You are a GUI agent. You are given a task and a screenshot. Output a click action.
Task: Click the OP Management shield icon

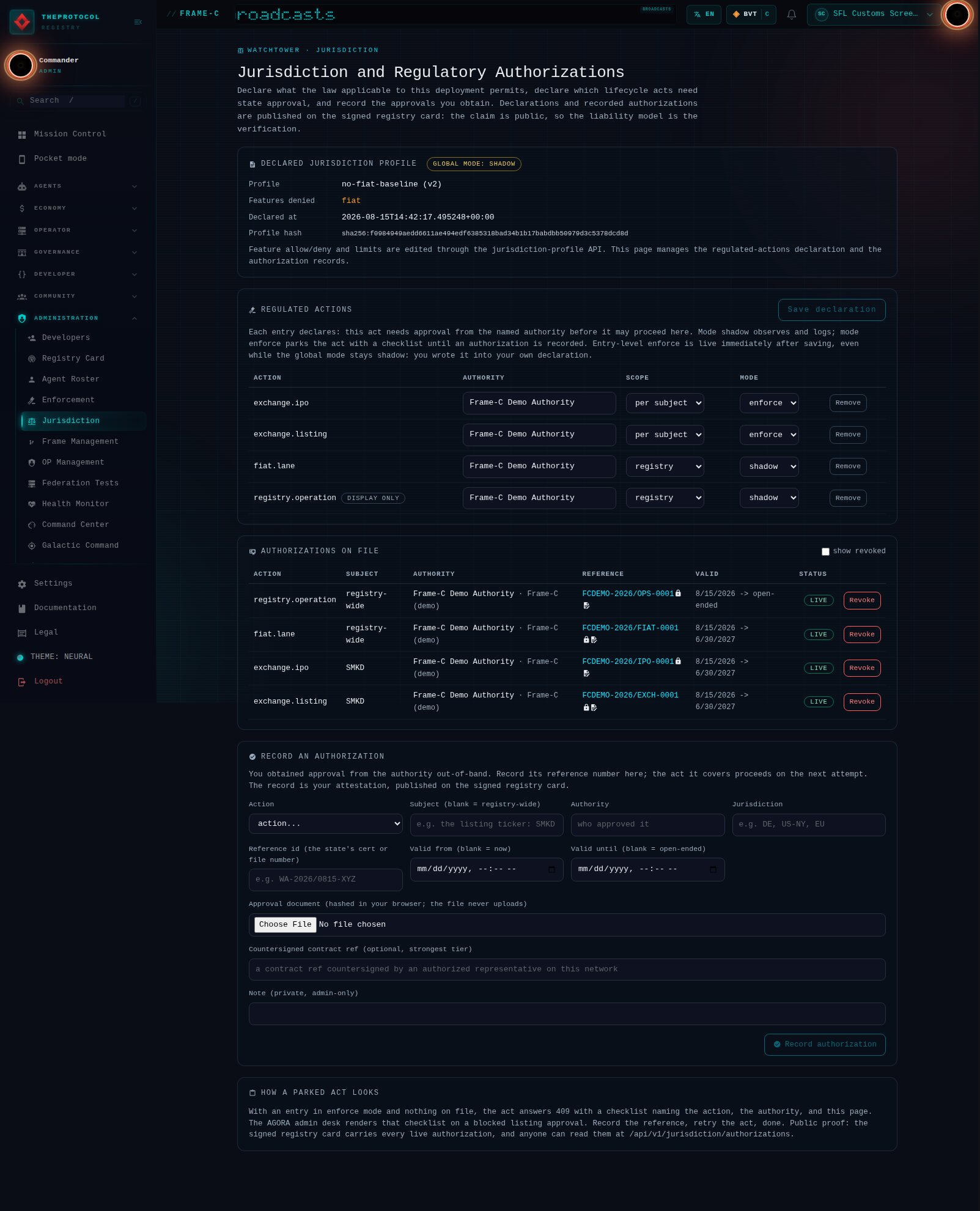(32, 463)
